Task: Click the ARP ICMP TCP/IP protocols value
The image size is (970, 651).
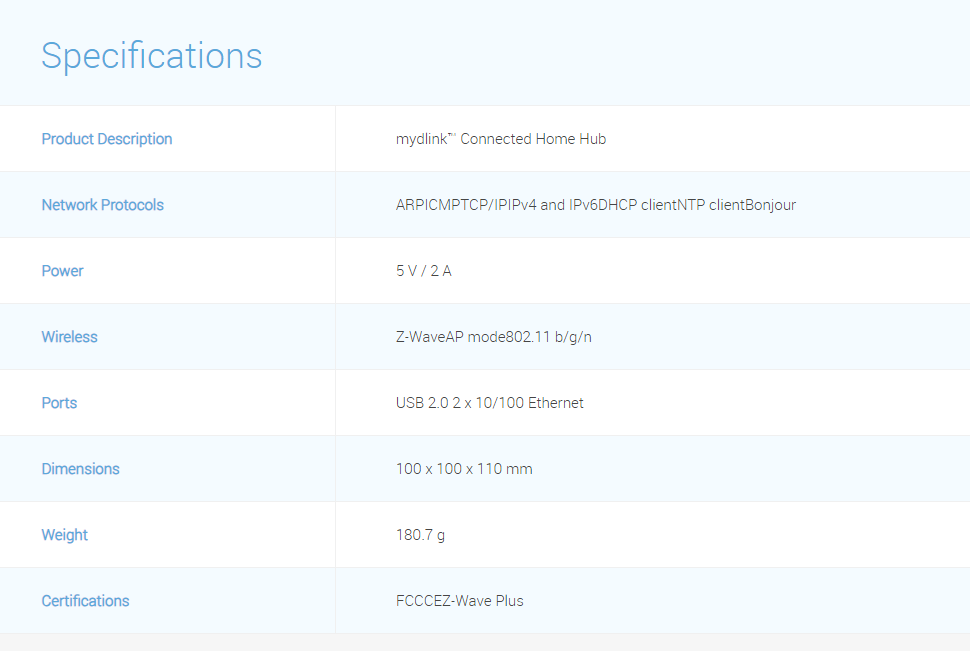Action: (595, 205)
